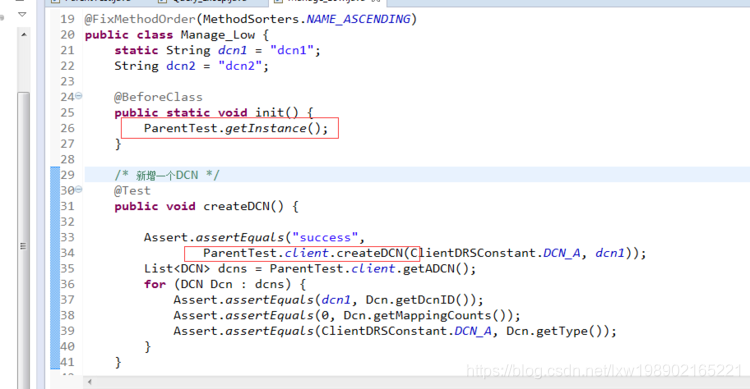
Task: Collapse the @BeforeClass init method fold marker
Action: pos(78,96)
